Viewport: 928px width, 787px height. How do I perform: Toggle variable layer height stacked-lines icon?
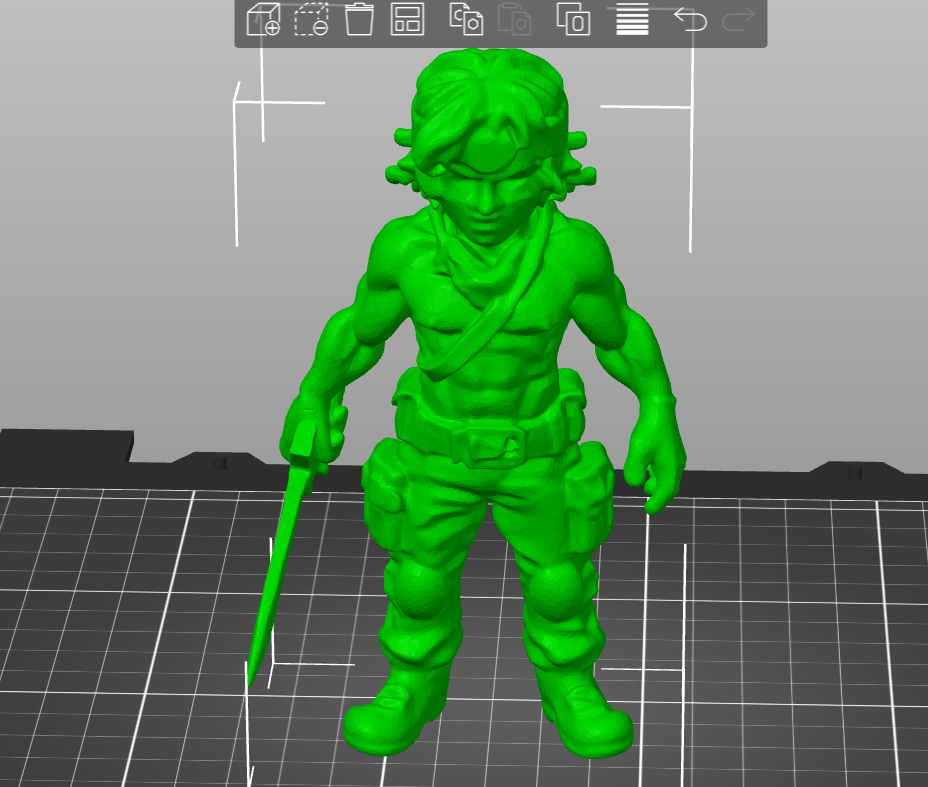coord(632,20)
